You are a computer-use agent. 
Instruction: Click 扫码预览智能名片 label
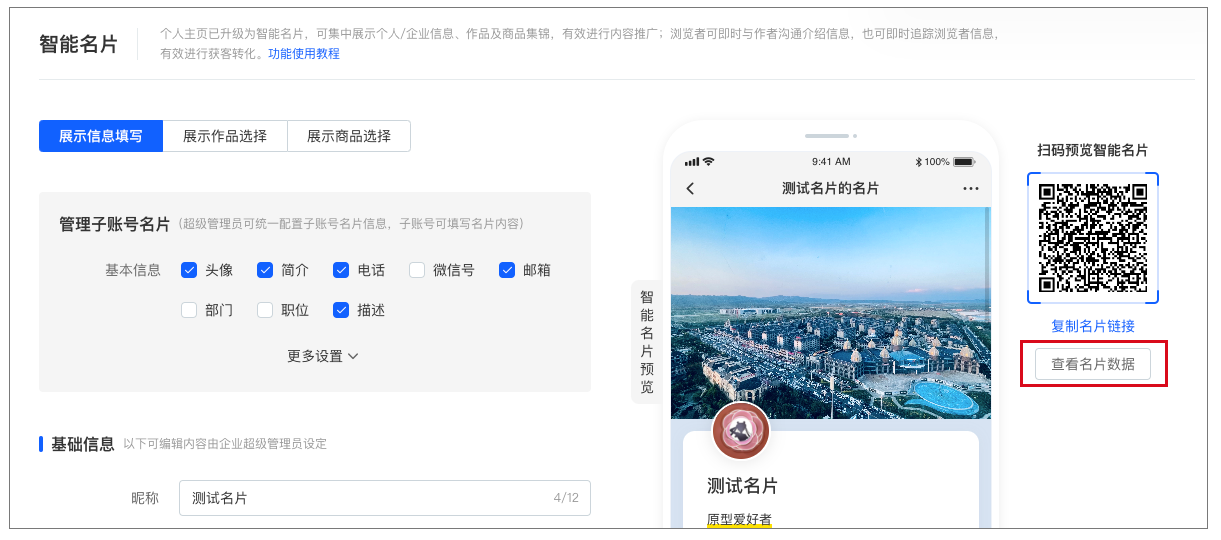point(1093,150)
